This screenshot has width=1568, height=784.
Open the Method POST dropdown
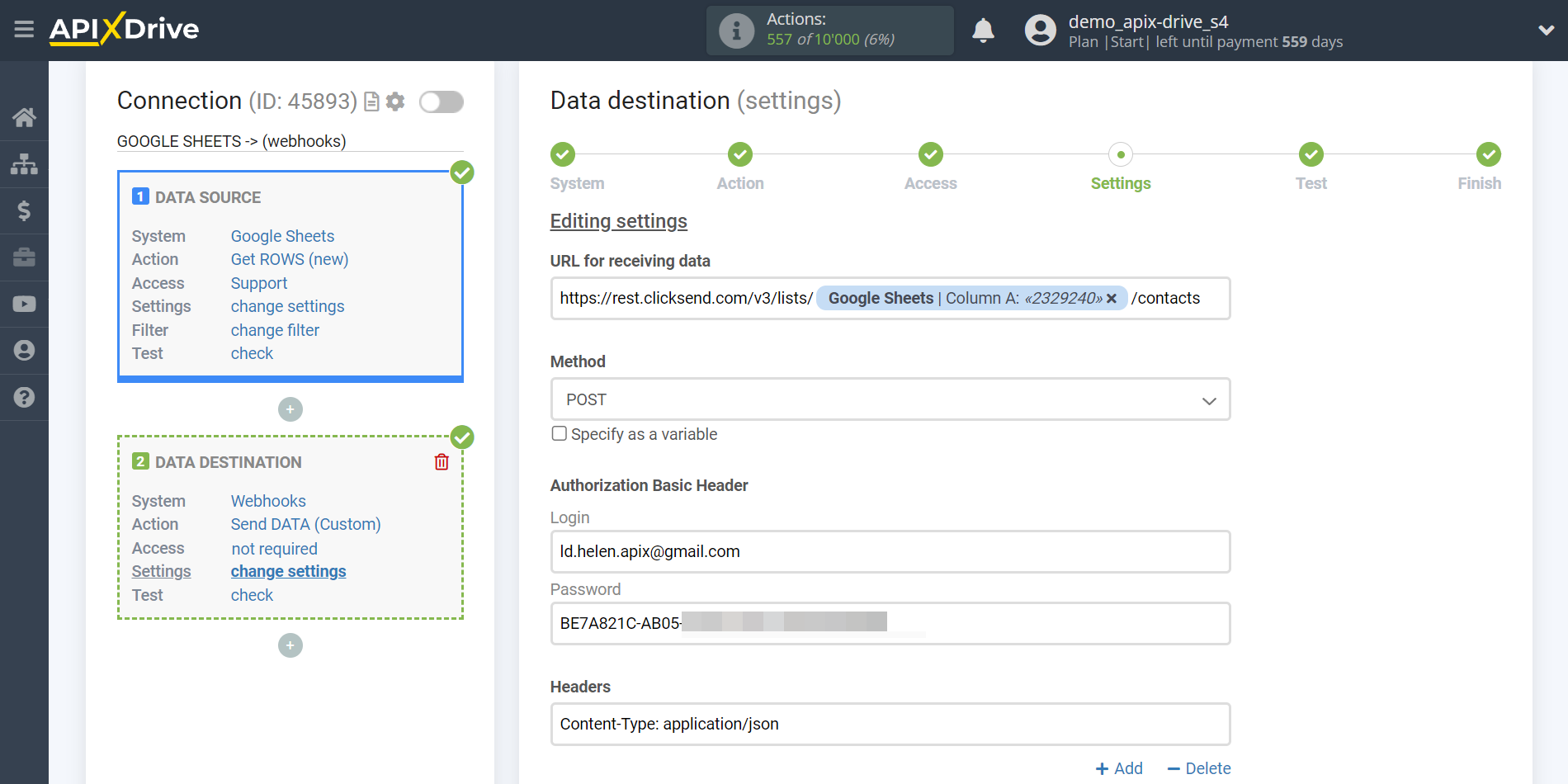(890, 399)
